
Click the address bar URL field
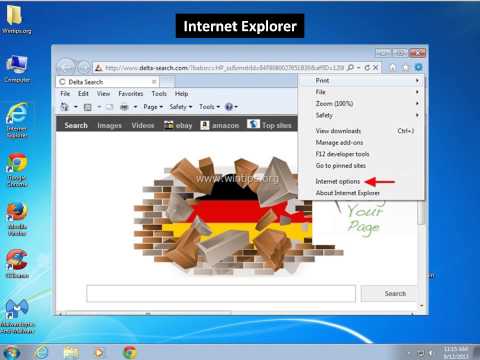click(x=224, y=68)
